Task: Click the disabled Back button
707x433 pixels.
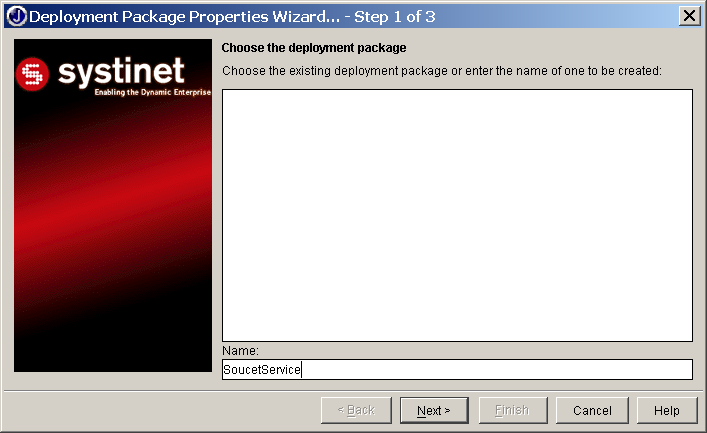Action: [356, 410]
